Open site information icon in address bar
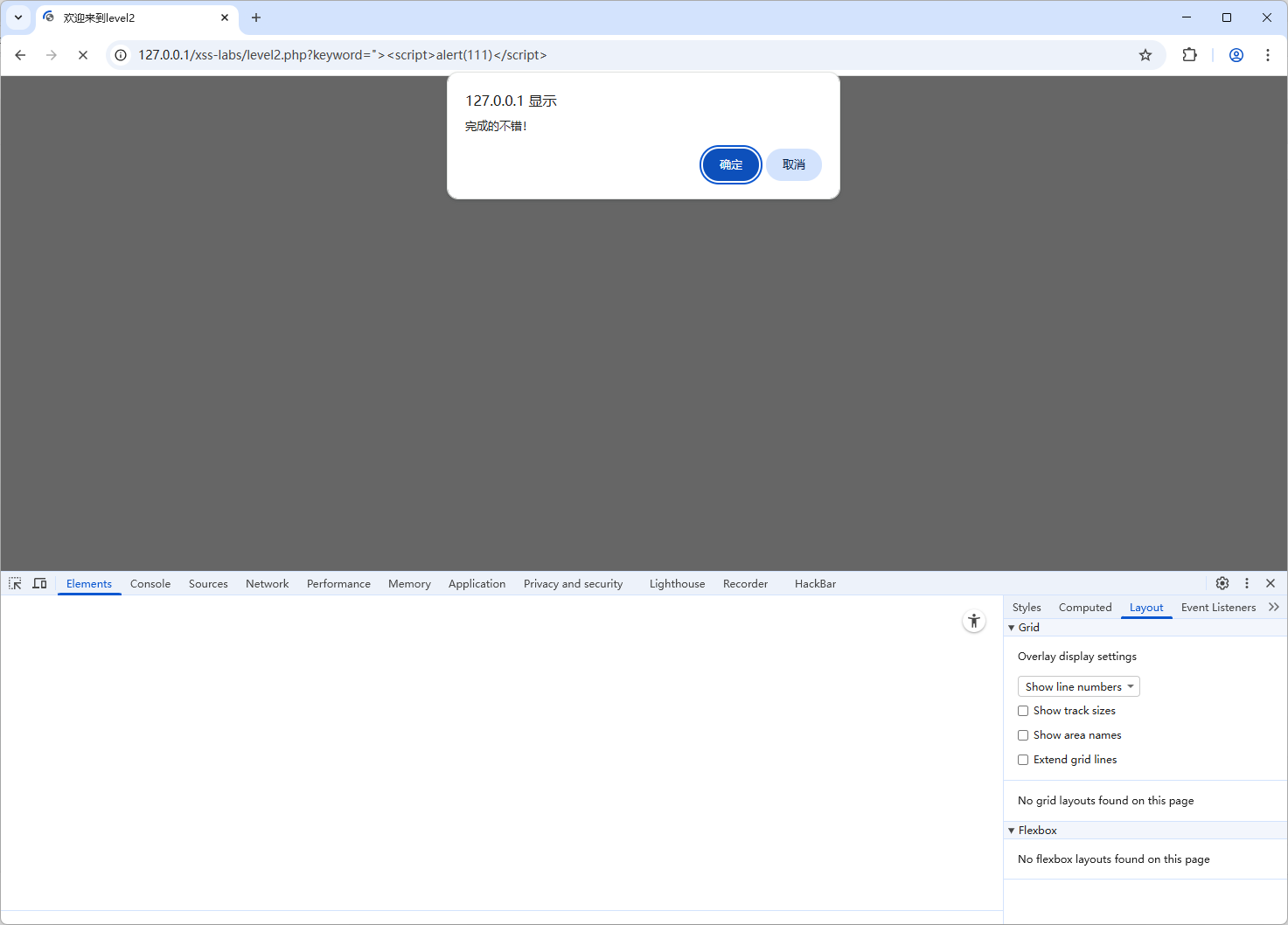Viewport: 1288px width, 925px height. (121, 55)
